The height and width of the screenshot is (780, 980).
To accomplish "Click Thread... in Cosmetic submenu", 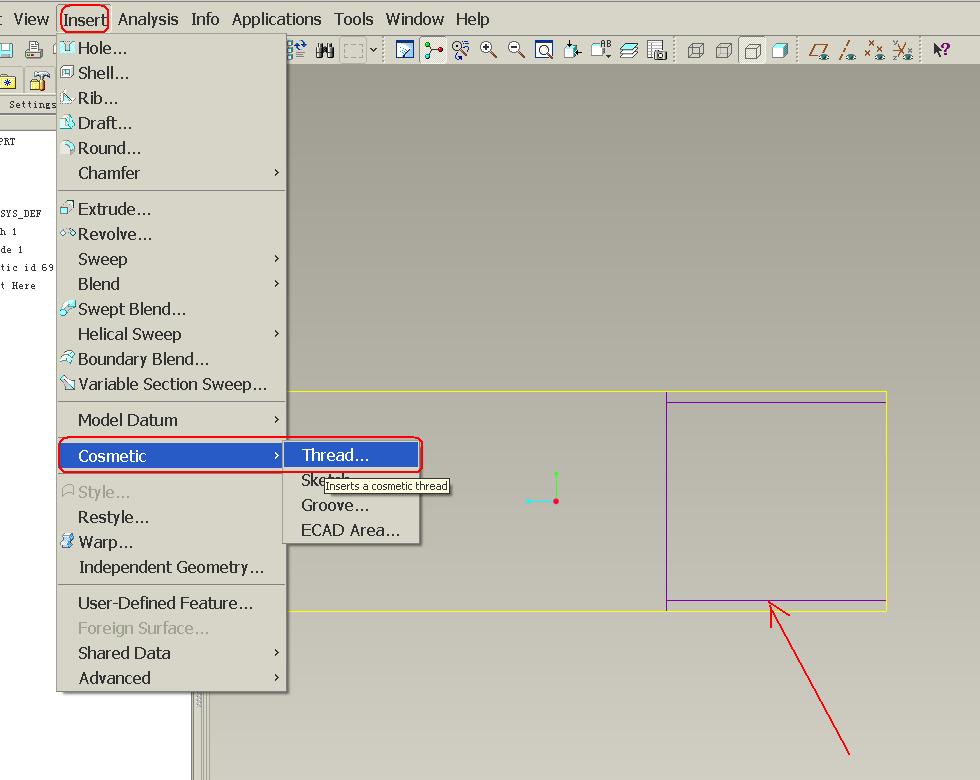I will click(x=351, y=455).
